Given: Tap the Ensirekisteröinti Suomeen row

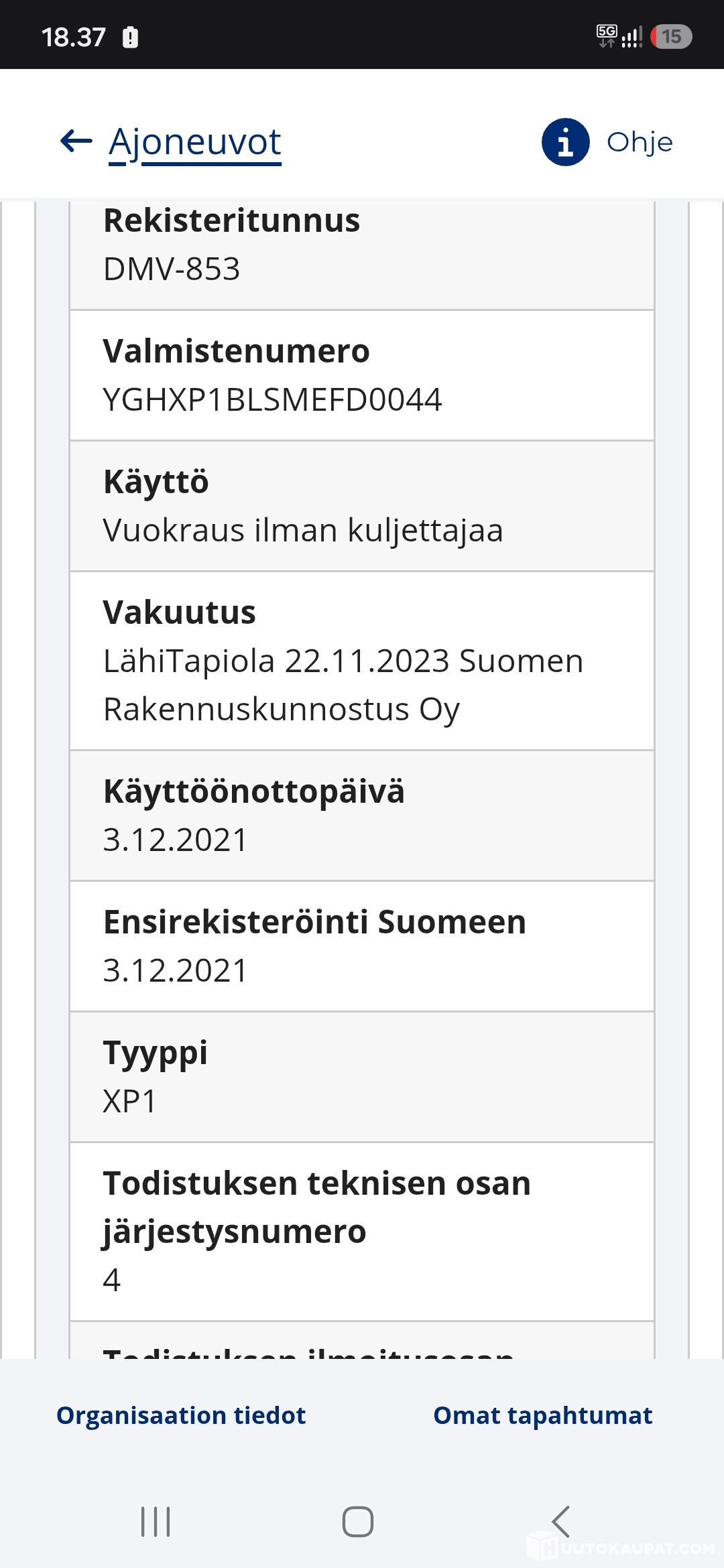Looking at the screenshot, I should point(362,946).
